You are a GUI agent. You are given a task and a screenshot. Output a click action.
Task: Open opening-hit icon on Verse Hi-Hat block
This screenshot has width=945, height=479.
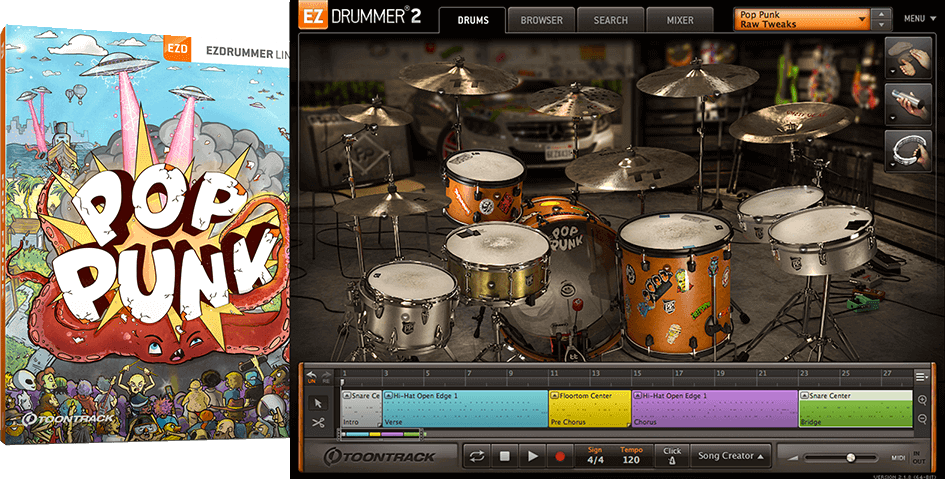tap(388, 396)
